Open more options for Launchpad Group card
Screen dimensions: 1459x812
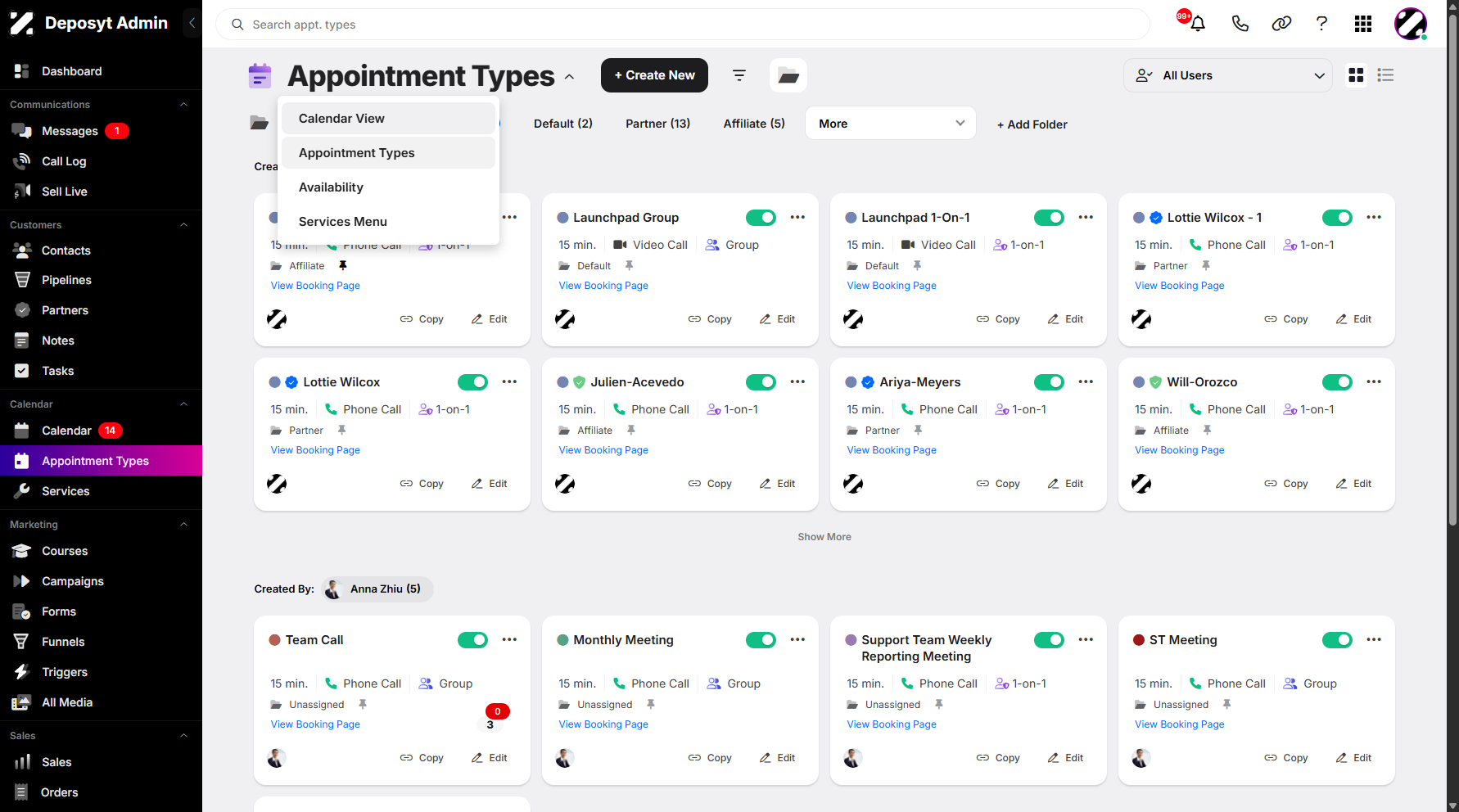coord(797,218)
